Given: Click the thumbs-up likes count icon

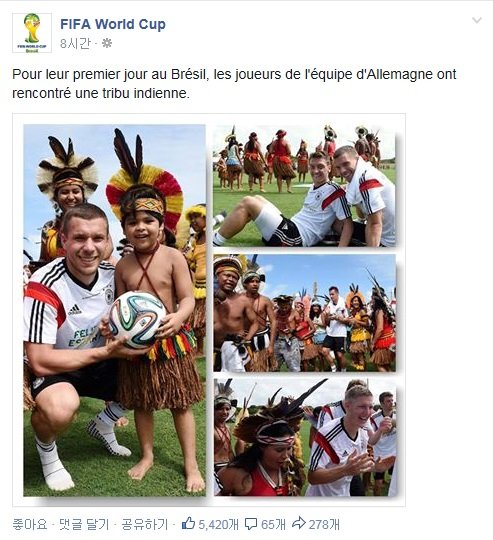Looking at the screenshot, I should pos(188,523).
